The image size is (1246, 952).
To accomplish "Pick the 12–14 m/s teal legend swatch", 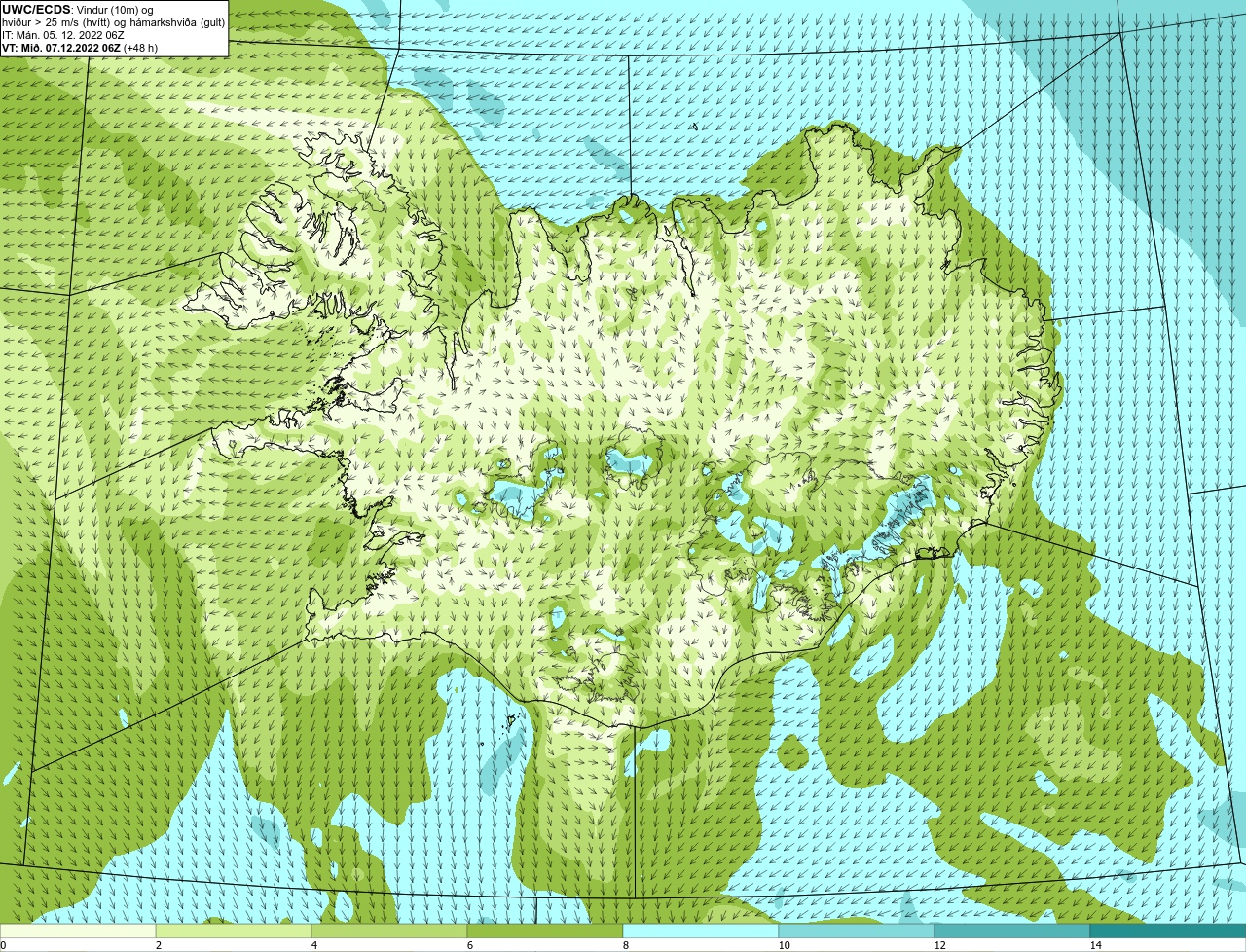I will (x=1012, y=931).
